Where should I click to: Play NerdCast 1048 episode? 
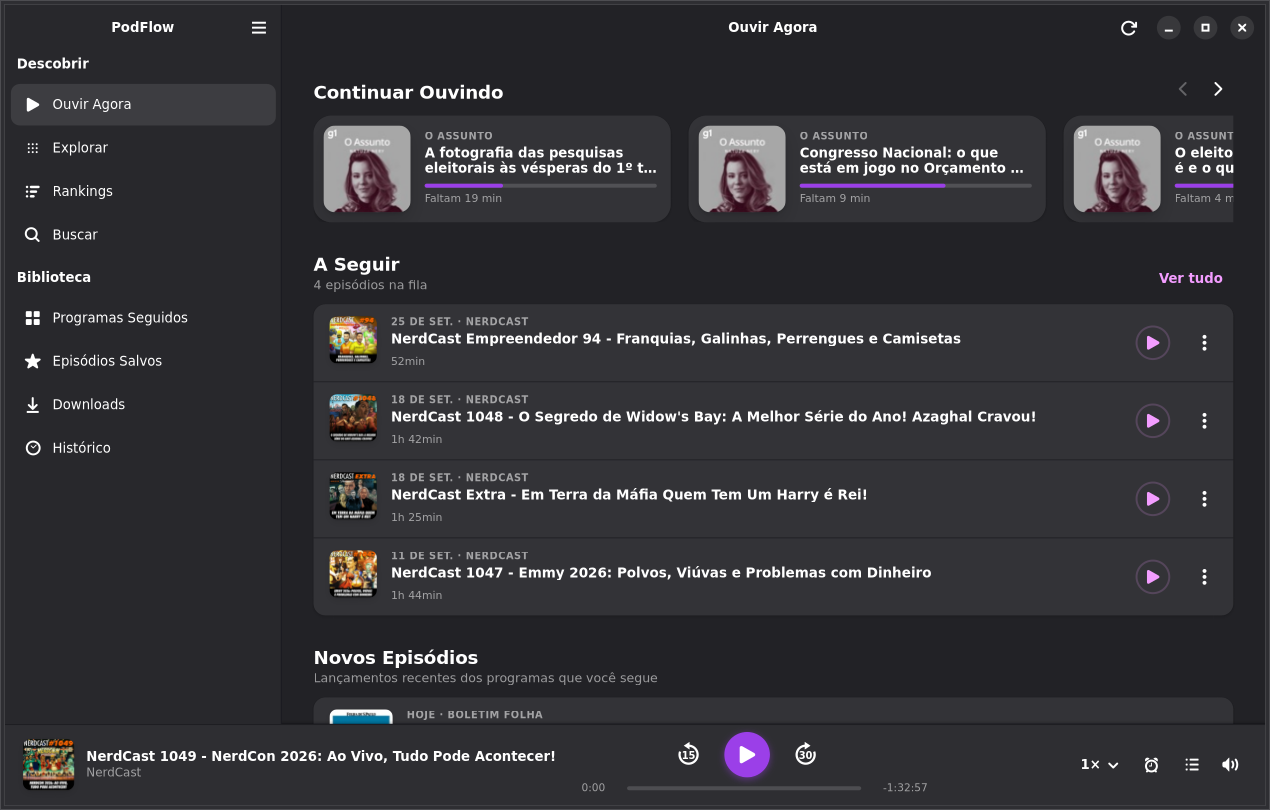[1153, 421]
